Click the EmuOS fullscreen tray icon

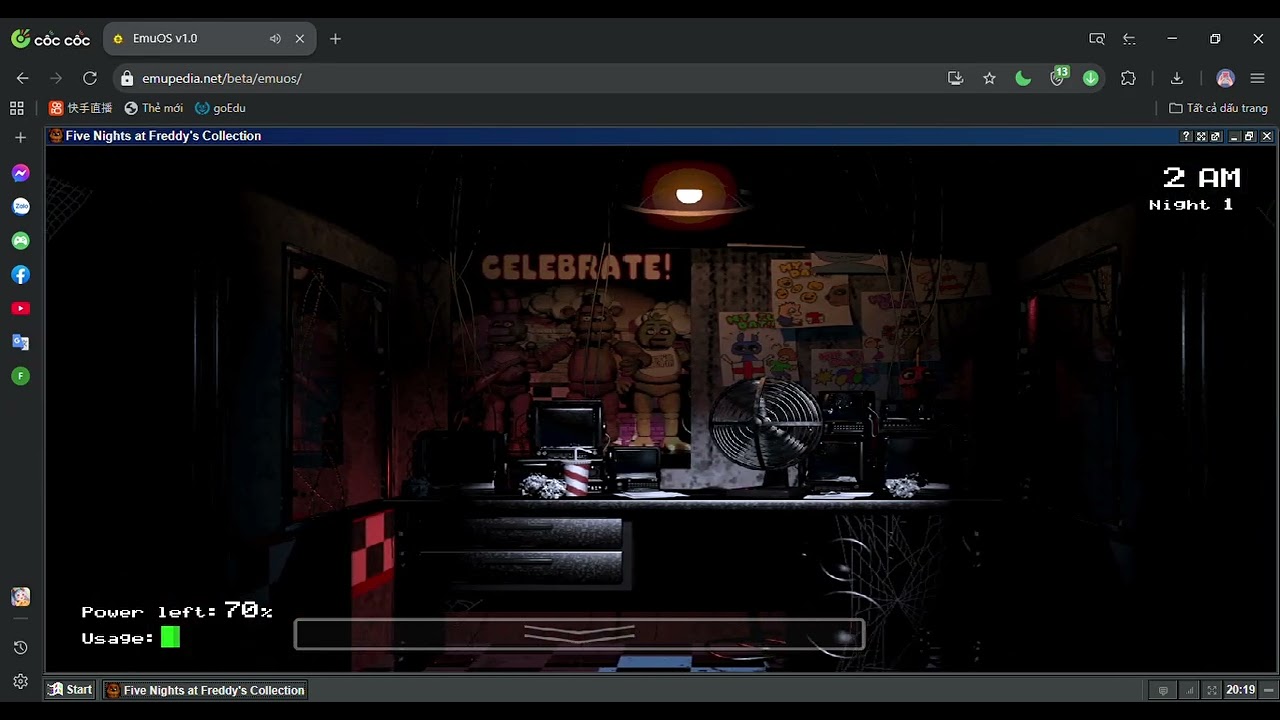pyautogui.click(x=1212, y=690)
